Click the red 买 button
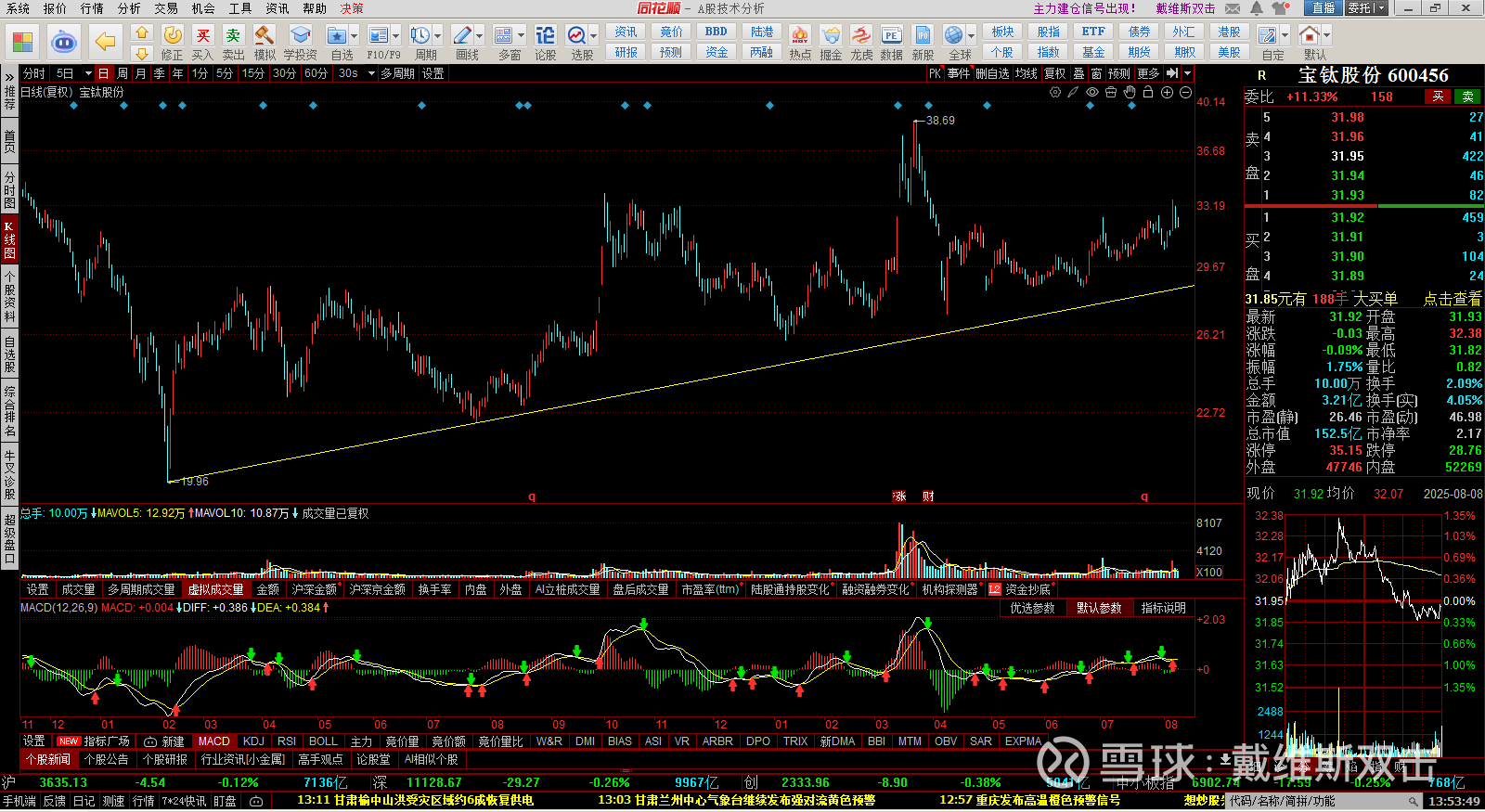Viewport: 1485px width, 812px height. [1438, 97]
